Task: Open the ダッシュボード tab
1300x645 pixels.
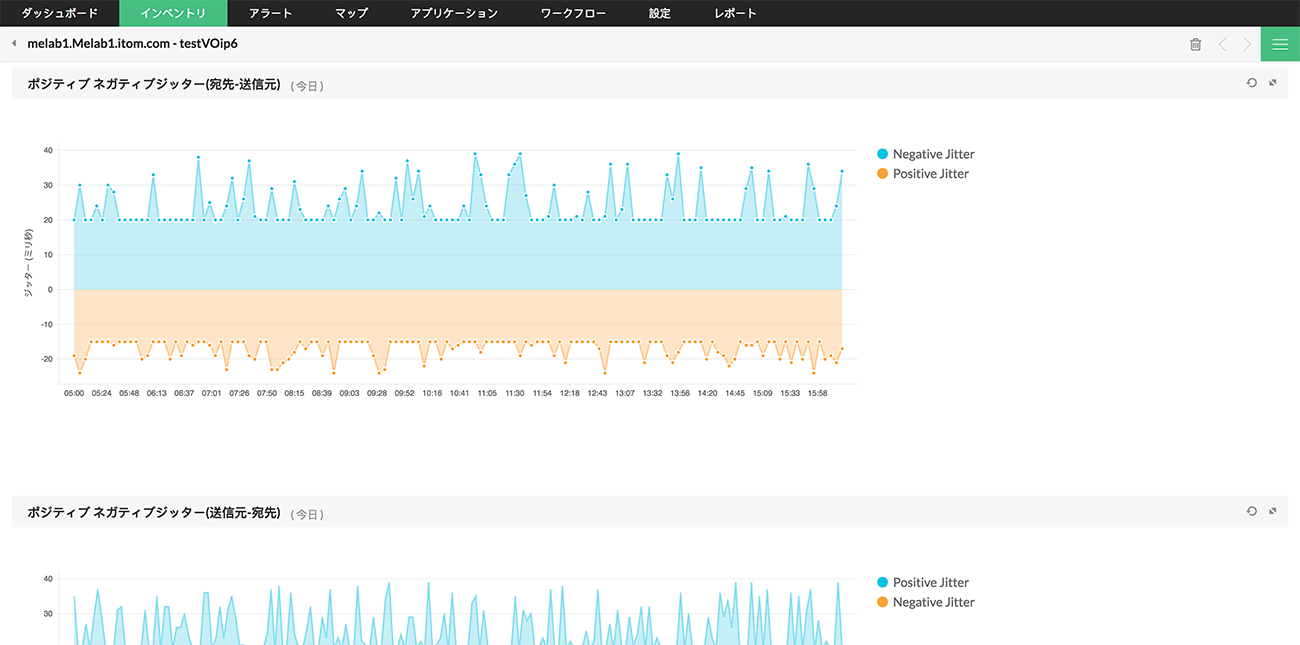Action: click(x=60, y=13)
